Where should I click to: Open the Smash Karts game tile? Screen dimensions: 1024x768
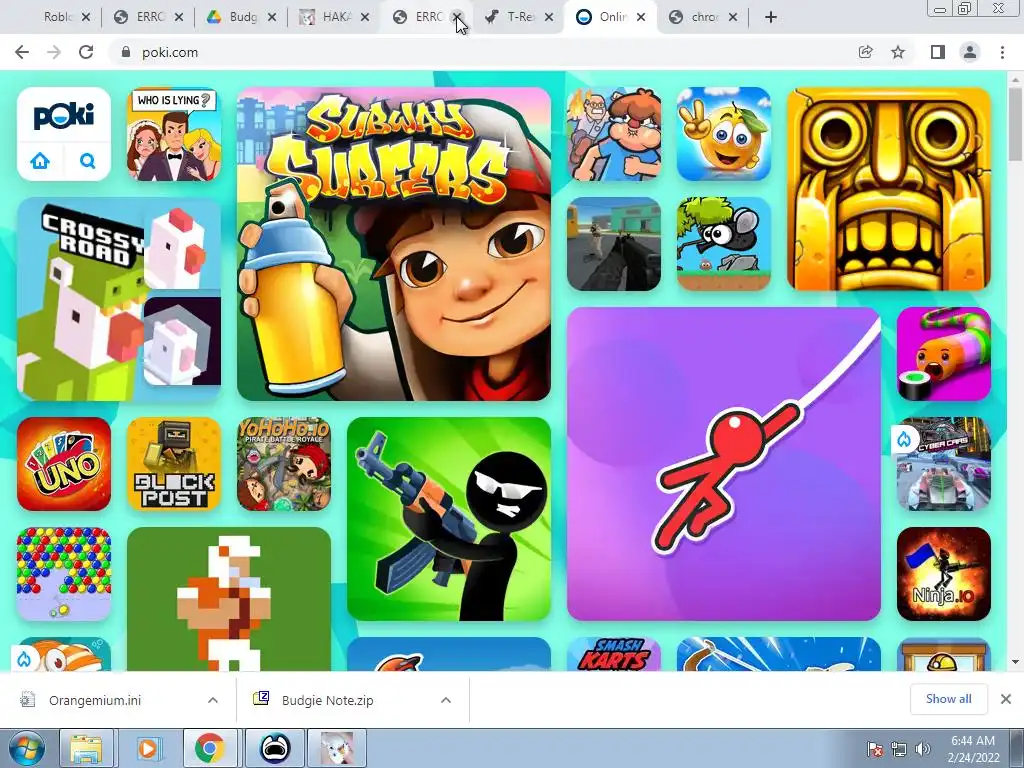[614, 654]
